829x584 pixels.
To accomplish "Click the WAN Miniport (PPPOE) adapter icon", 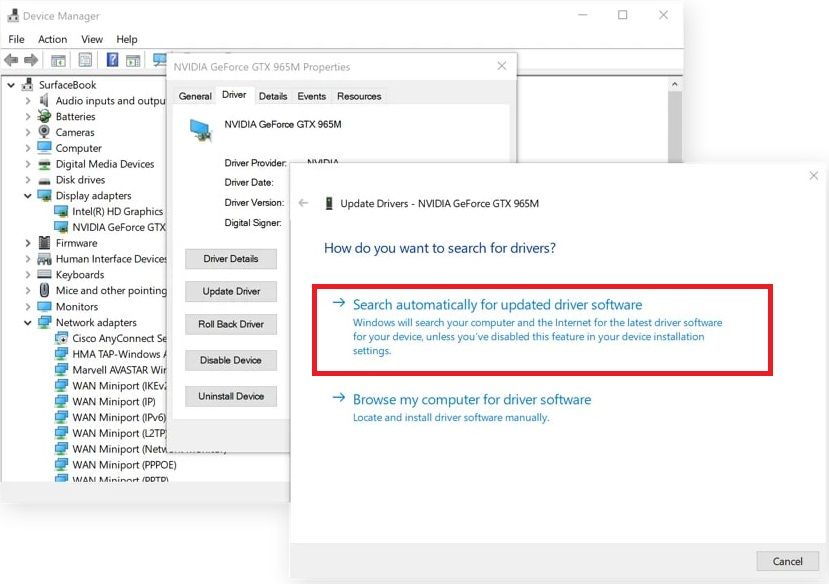I will click(61, 465).
